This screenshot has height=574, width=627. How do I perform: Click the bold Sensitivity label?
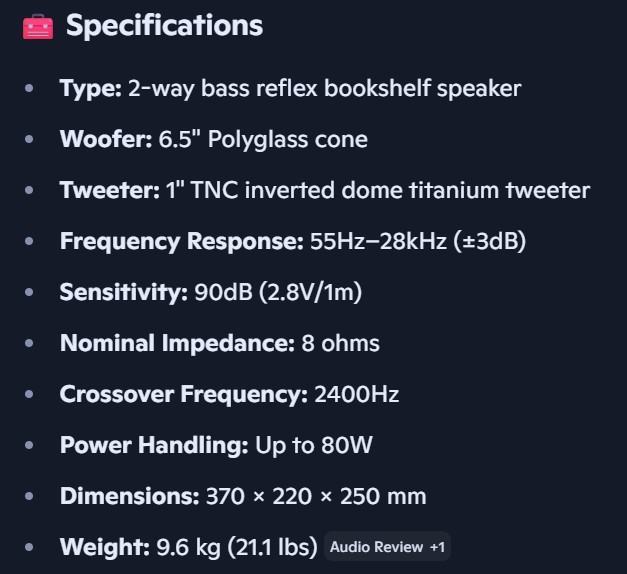(x=123, y=292)
